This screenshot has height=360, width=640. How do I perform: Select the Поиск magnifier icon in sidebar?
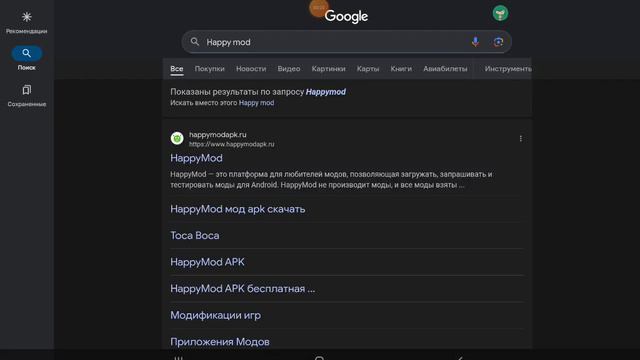tap(27, 53)
